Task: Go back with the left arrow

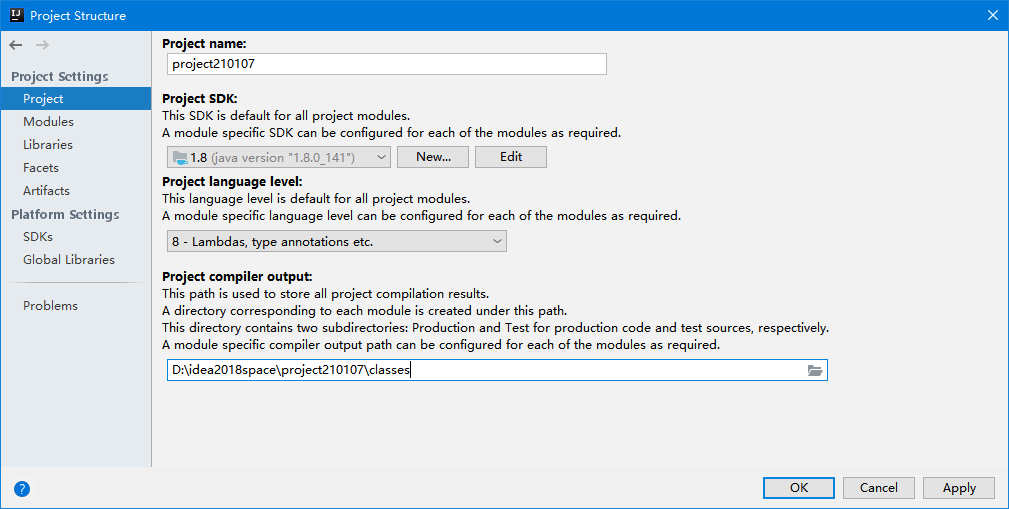Action: coord(16,45)
